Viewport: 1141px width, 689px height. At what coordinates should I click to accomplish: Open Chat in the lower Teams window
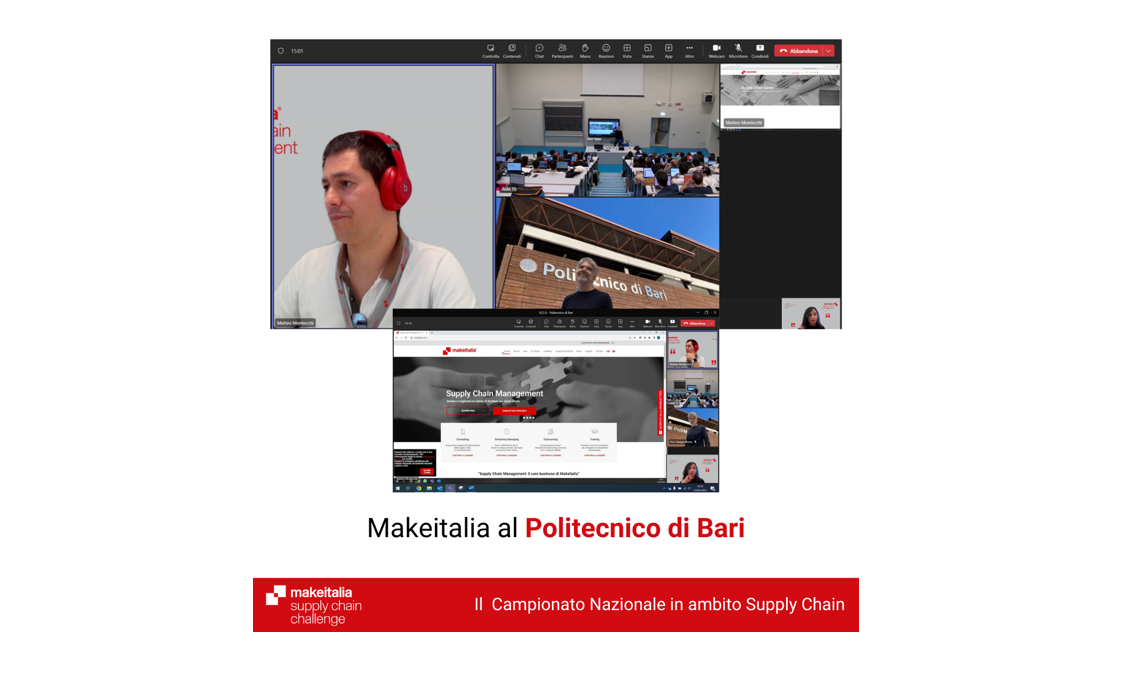(x=546, y=323)
